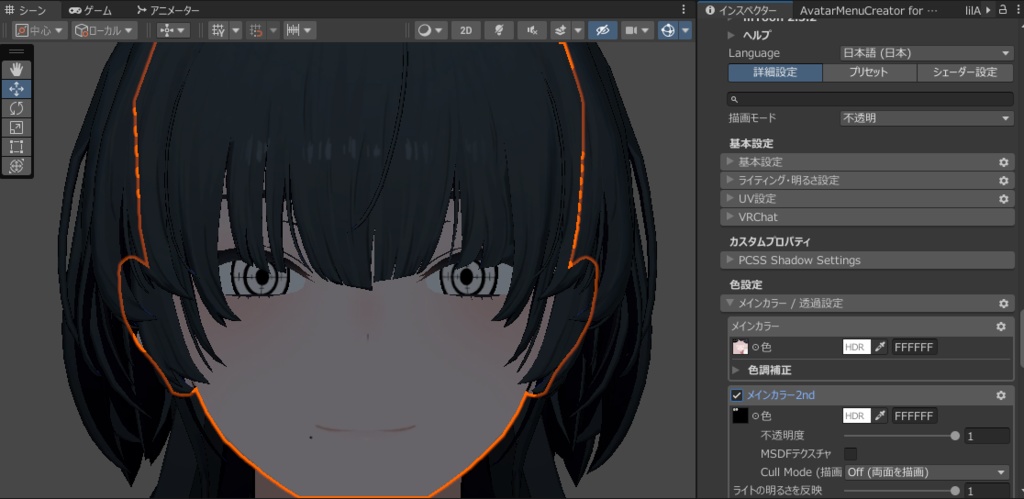
Task: Toggle scene lighting
Action: (x=498, y=30)
